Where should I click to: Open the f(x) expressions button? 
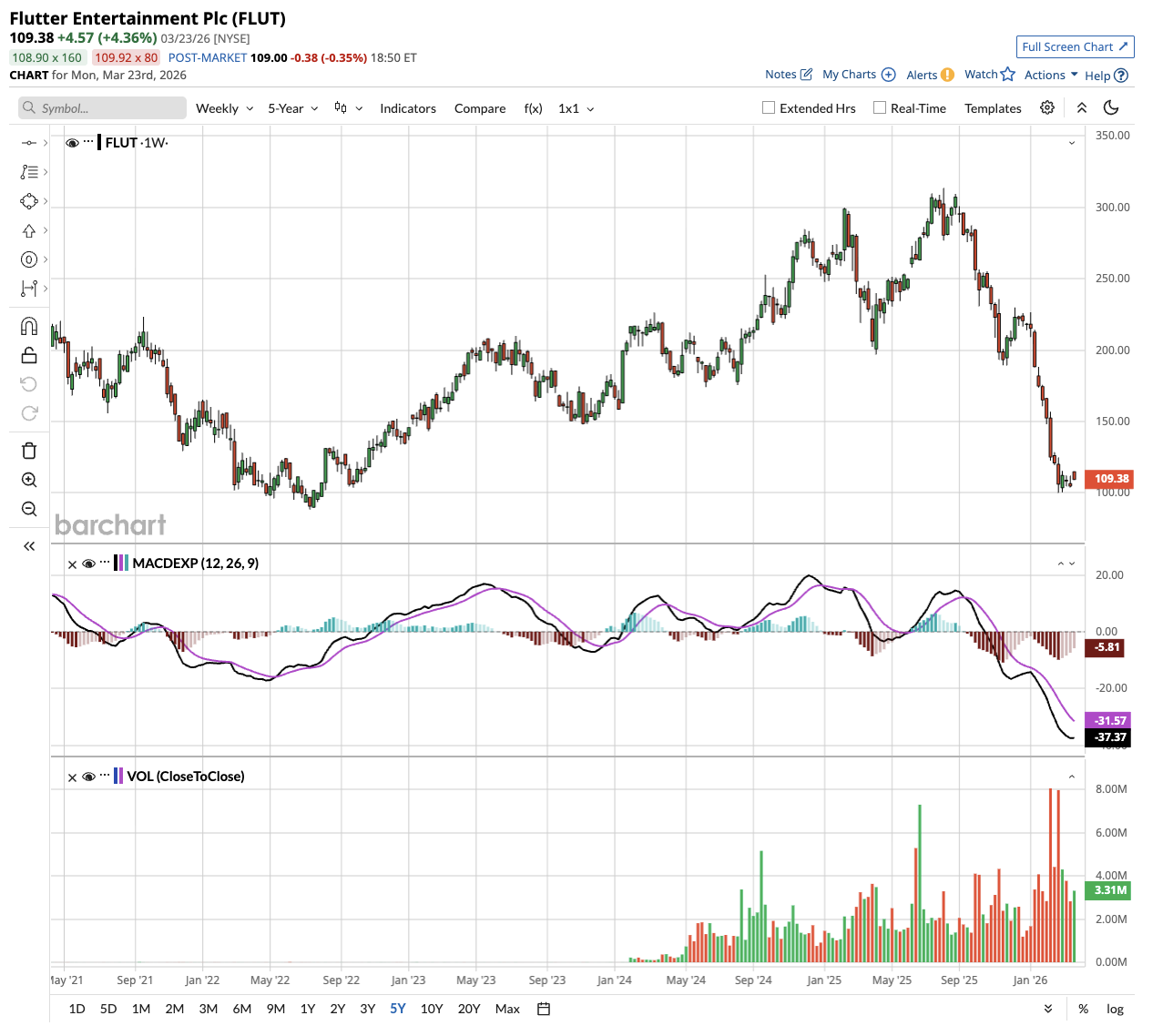[x=534, y=108]
